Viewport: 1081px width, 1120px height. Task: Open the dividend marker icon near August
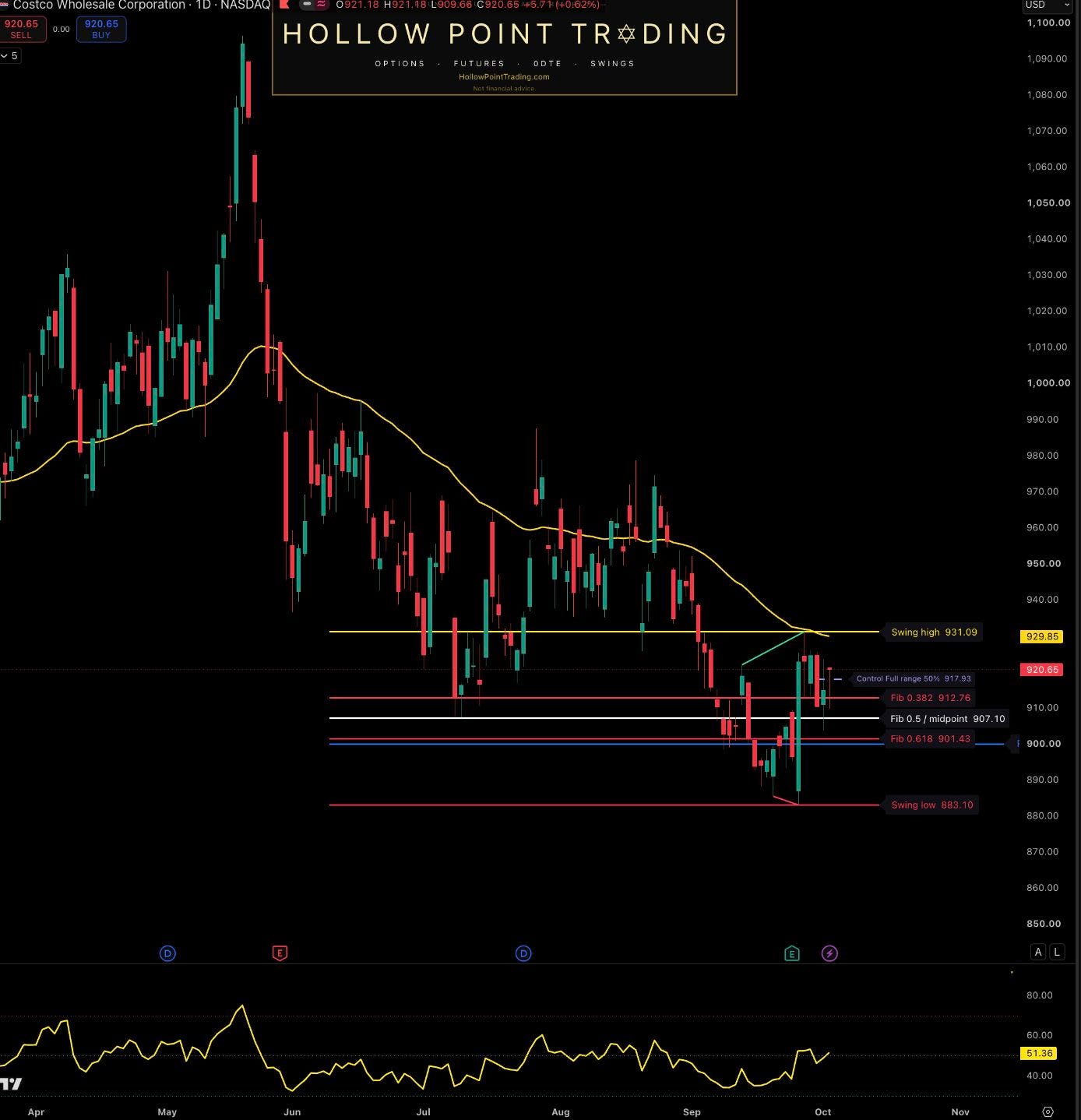click(523, 953)
